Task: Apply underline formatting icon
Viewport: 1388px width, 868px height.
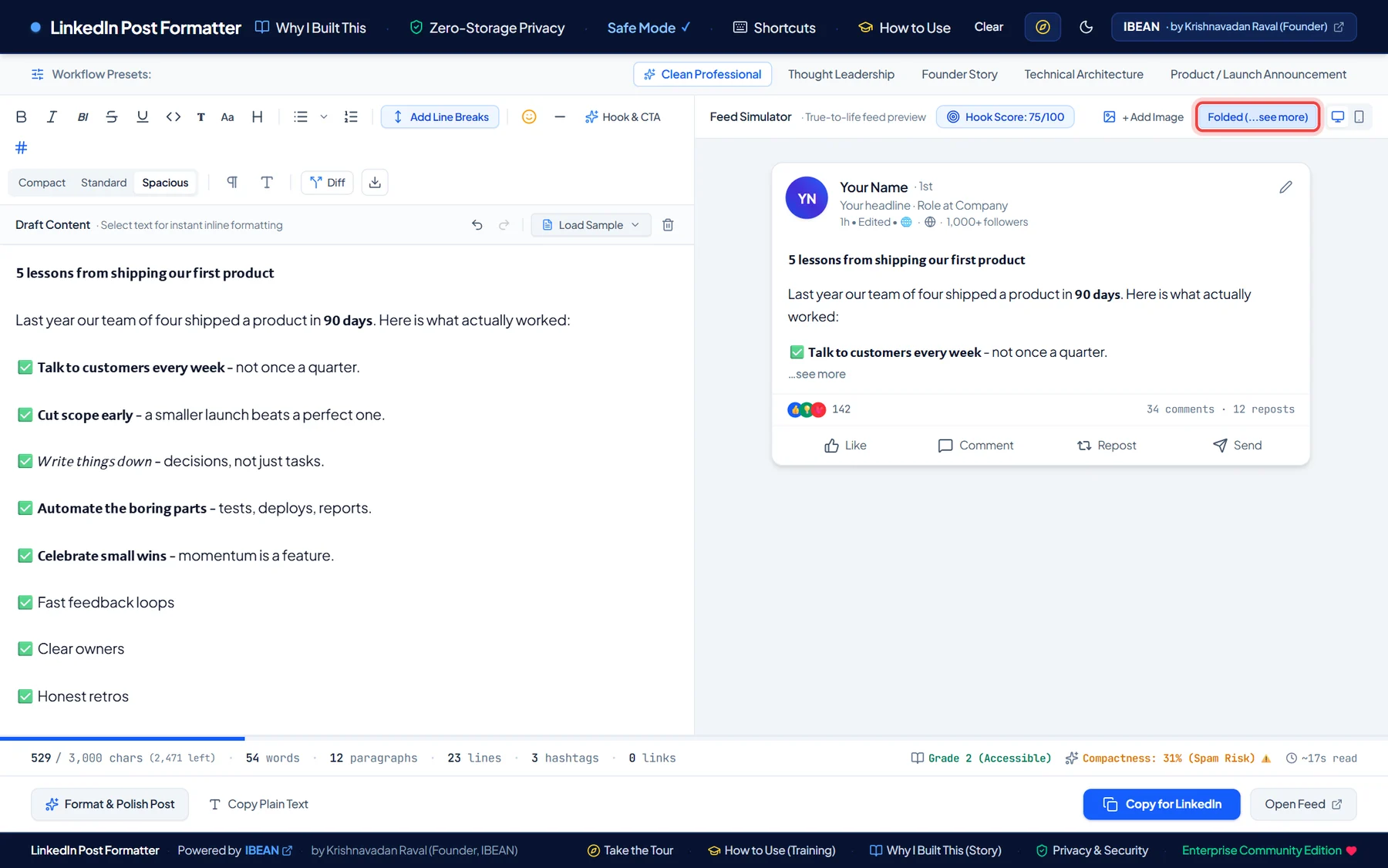Action: (x=143, y=116)
